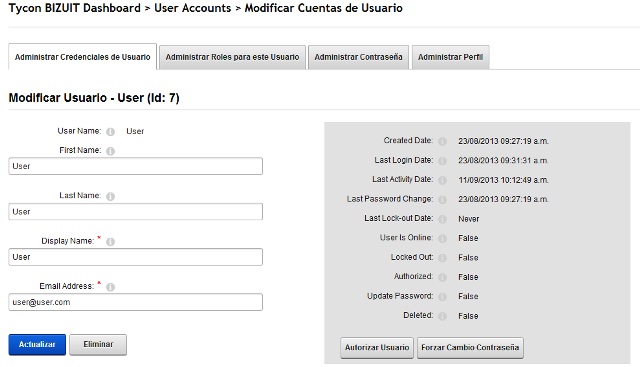Open Administrar Roles para este Usuario tab

(232, 57)
